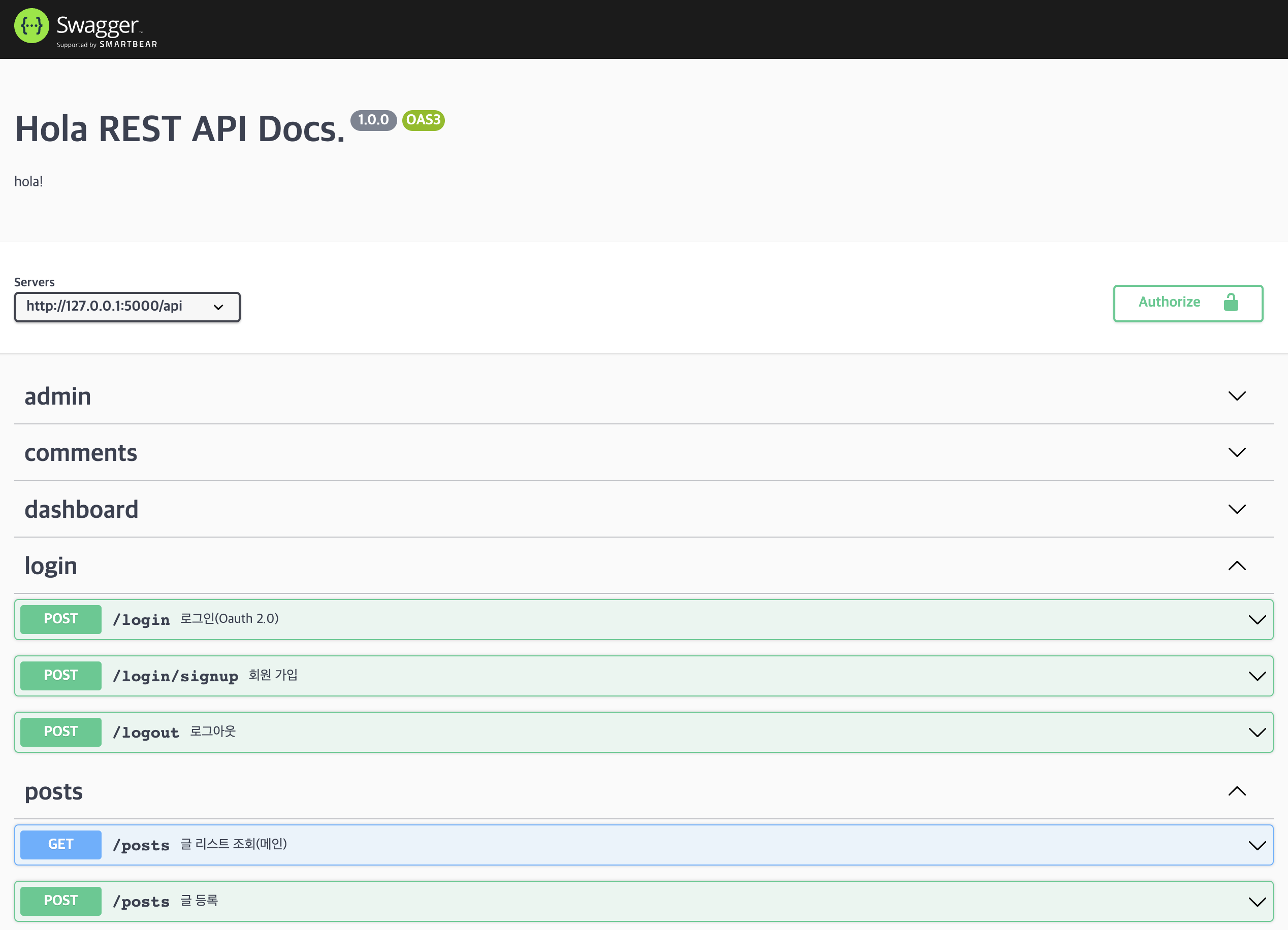Open the Servers URL dropdown
The width and height of the screenshot is (1288, 930).
(x=127, y=307)
